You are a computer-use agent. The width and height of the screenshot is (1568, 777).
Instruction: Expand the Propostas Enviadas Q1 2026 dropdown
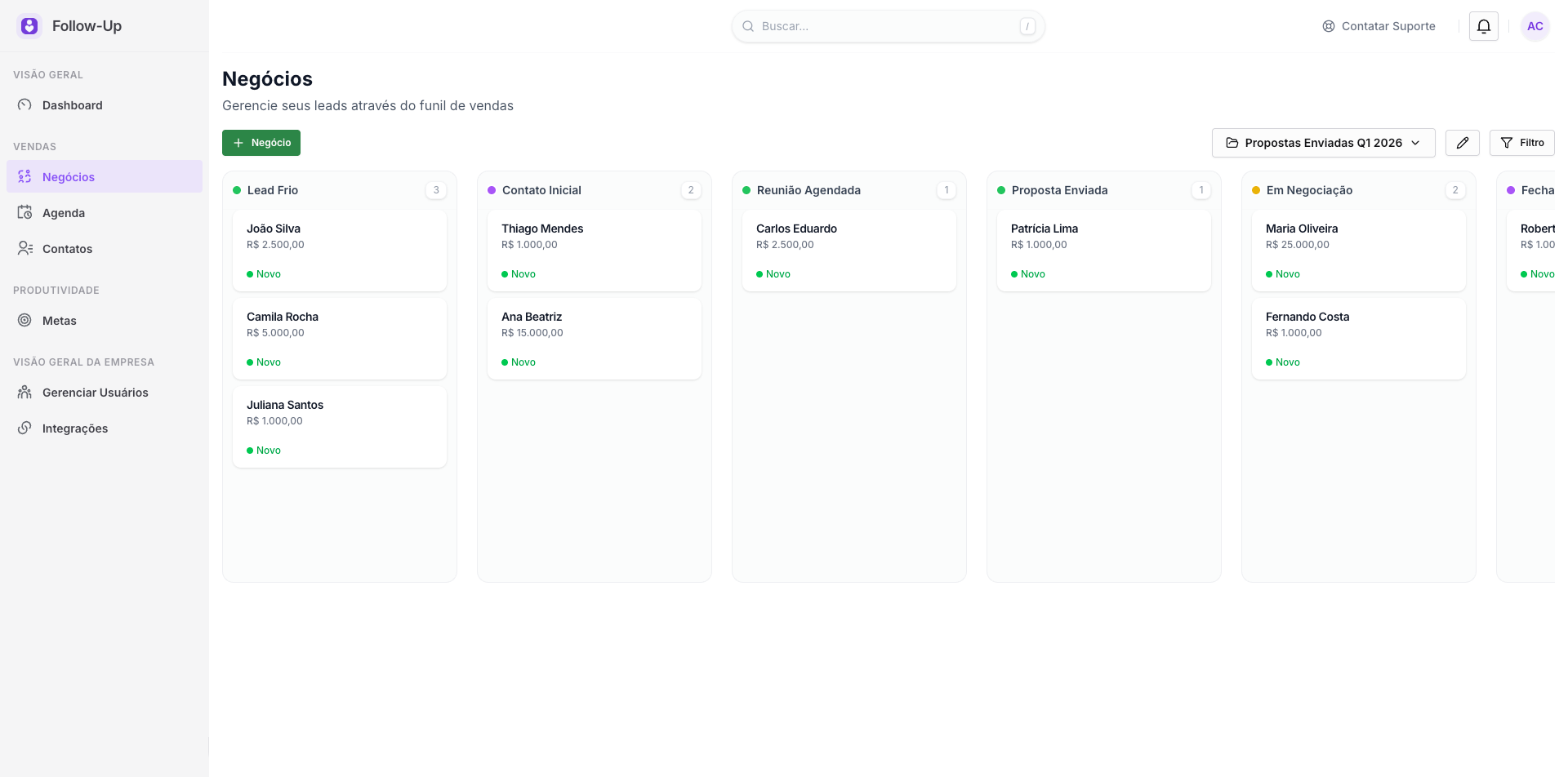tap(1323, 143)
